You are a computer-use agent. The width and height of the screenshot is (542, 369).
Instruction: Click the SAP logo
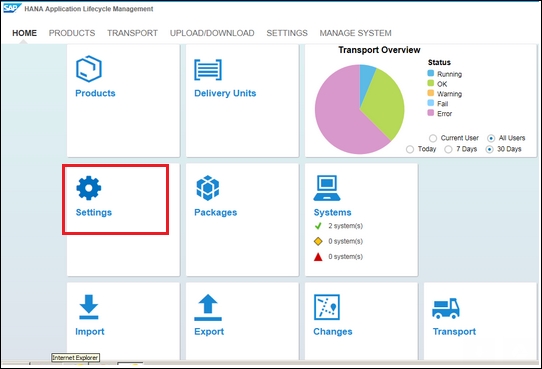click(x=12, y=8)
